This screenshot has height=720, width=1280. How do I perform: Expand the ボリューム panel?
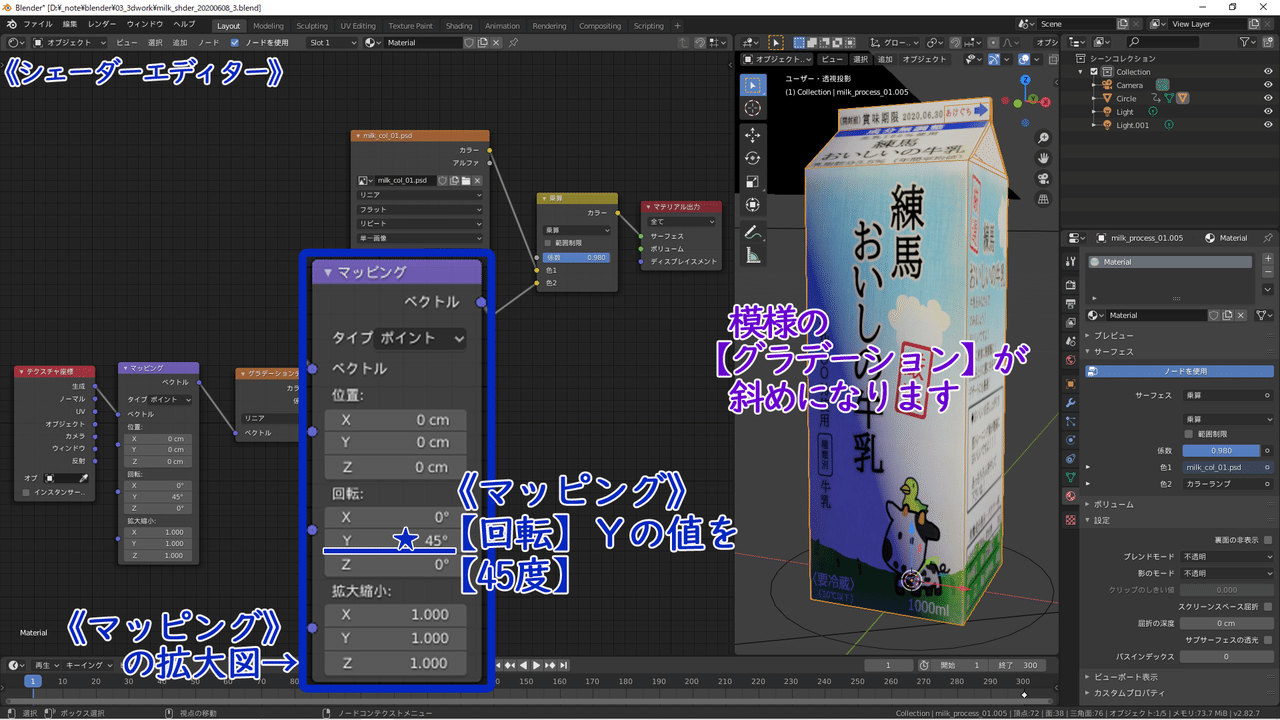(1115, 505)
